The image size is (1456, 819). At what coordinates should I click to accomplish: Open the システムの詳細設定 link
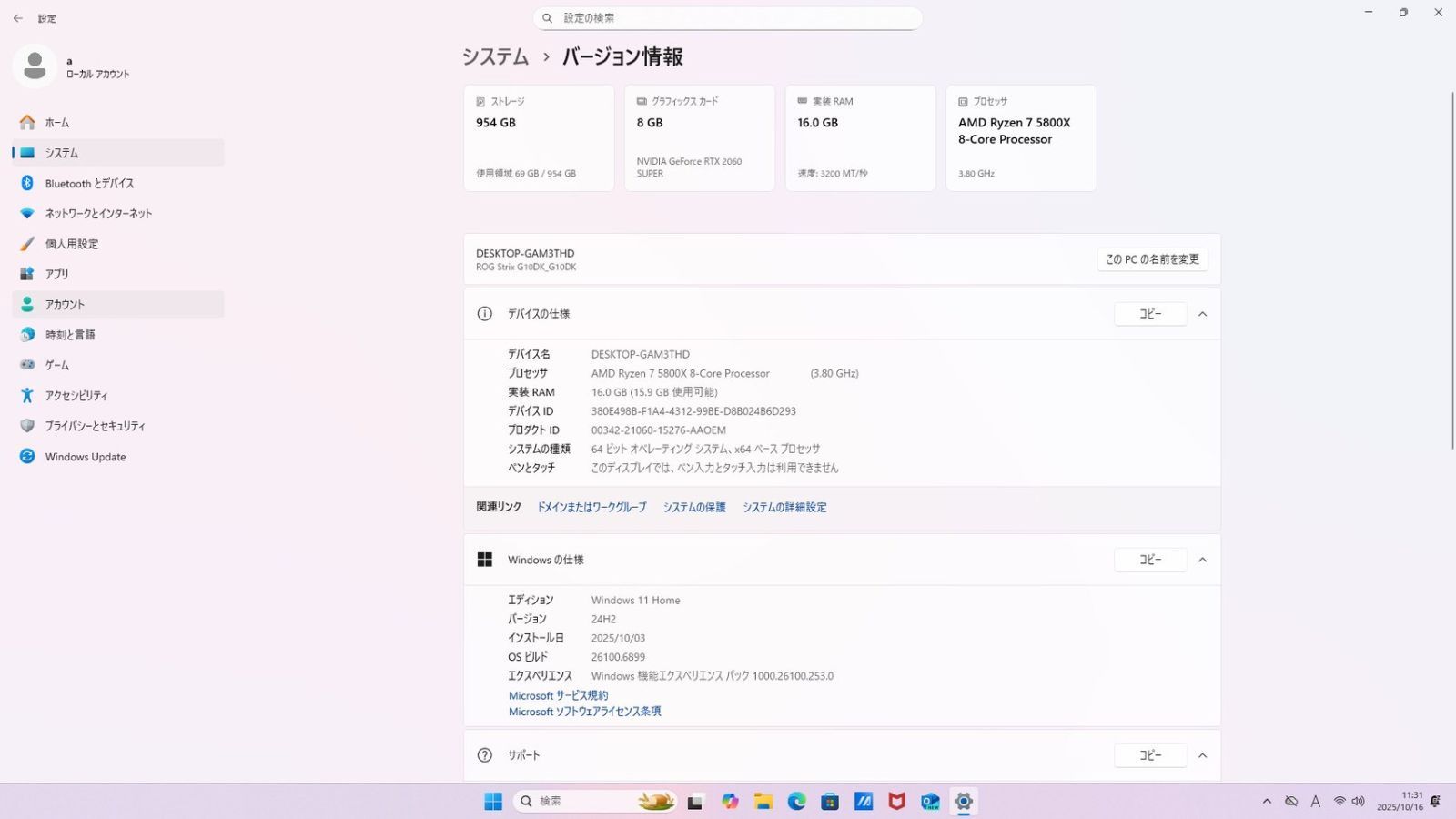[784, 507]
